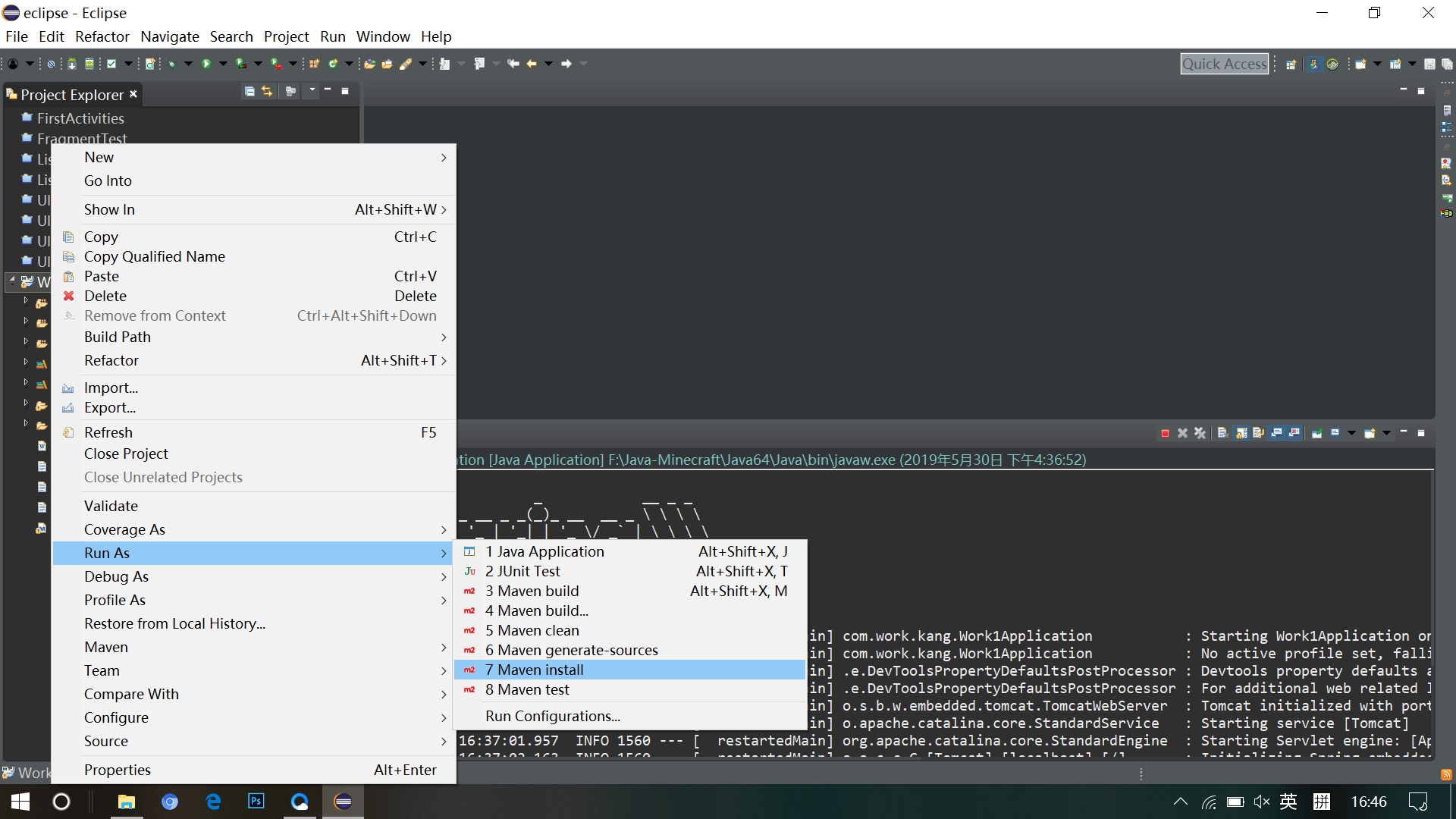Toggle Link with Editor in Project Explorer
This screenshot has height=819, width=1456.
click(x=267, y=92)
